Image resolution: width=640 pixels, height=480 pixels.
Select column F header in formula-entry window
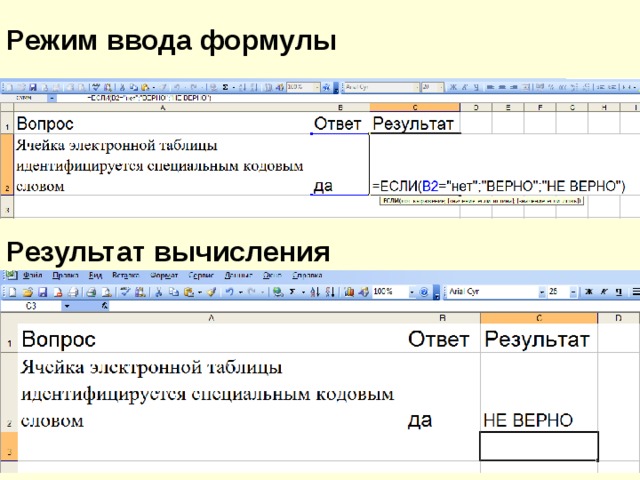click(x=540, y=107)
